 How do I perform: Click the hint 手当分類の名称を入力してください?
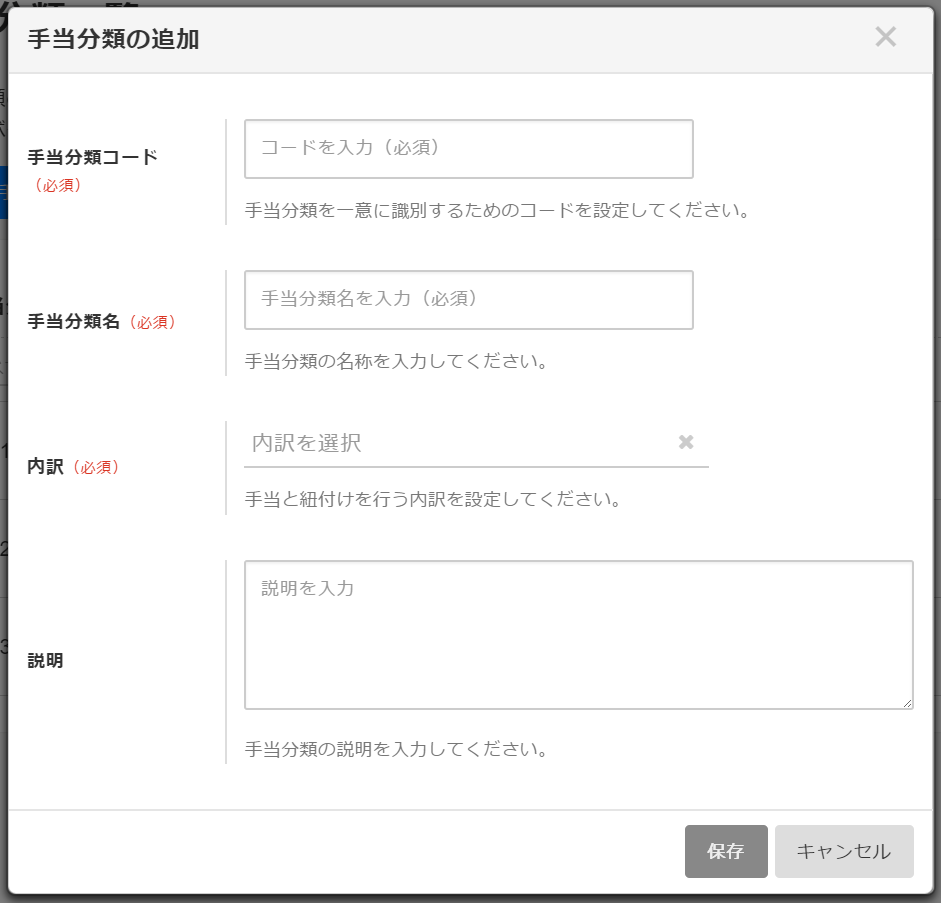click(396, 362)
